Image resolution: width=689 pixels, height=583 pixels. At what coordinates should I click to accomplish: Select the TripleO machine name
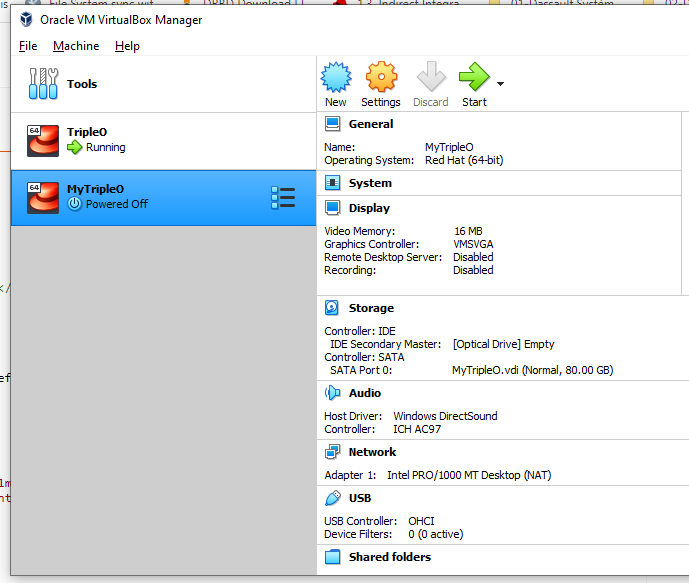click(x=87, y=132)
